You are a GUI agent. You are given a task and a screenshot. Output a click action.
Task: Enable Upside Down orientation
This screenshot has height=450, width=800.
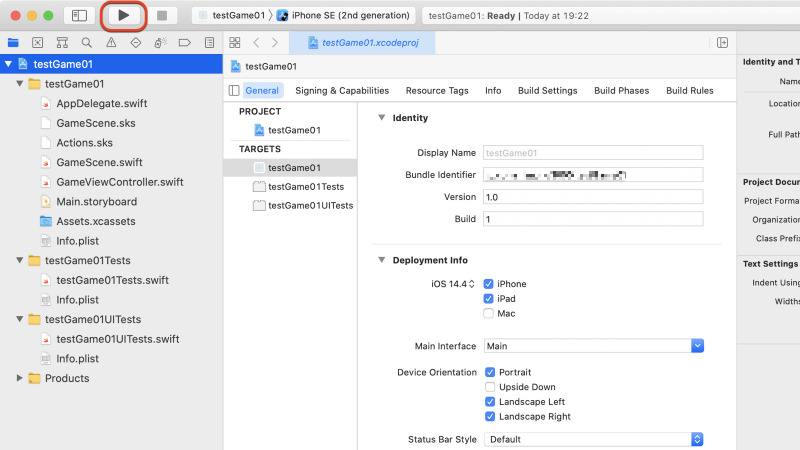[x=490, y=387]
